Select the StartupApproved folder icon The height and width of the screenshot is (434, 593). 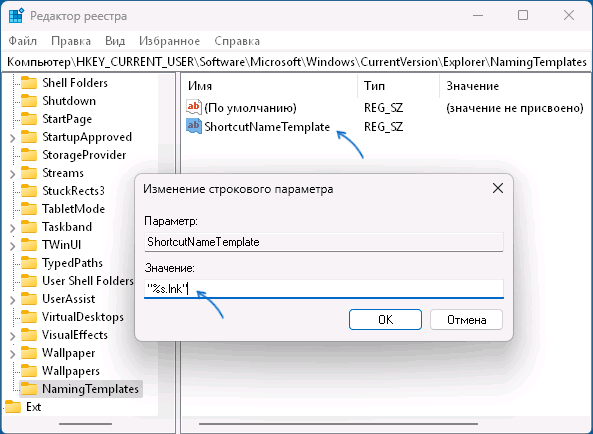click(x=29, y=137)
